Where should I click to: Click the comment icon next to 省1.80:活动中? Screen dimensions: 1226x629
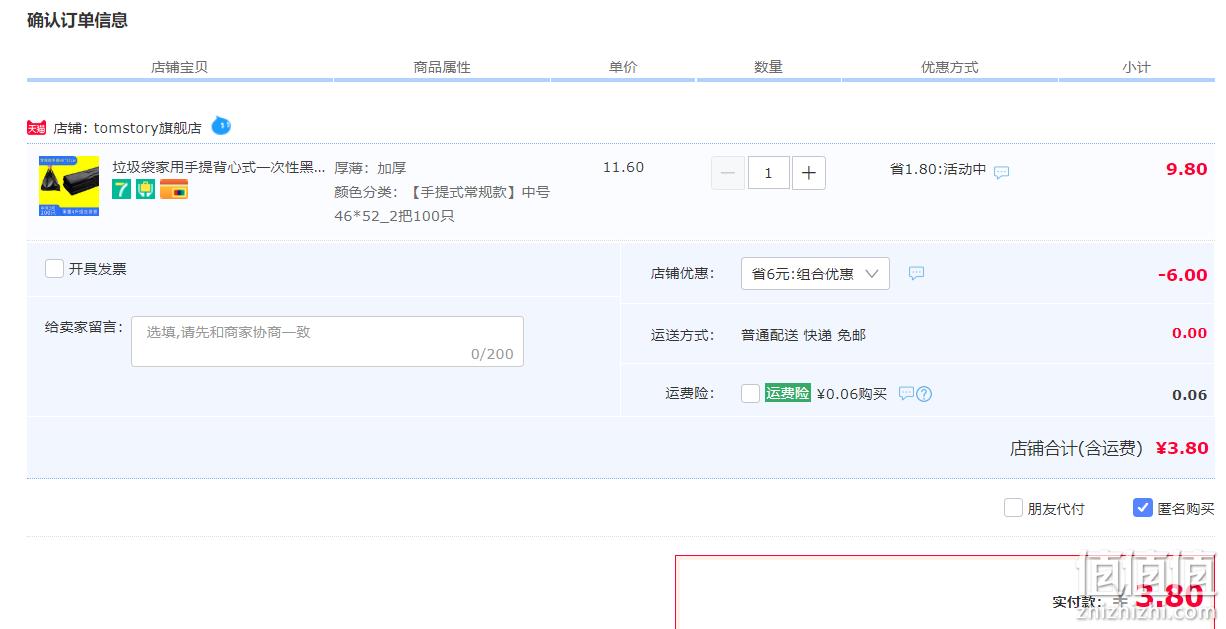(x=1001, y=172)
